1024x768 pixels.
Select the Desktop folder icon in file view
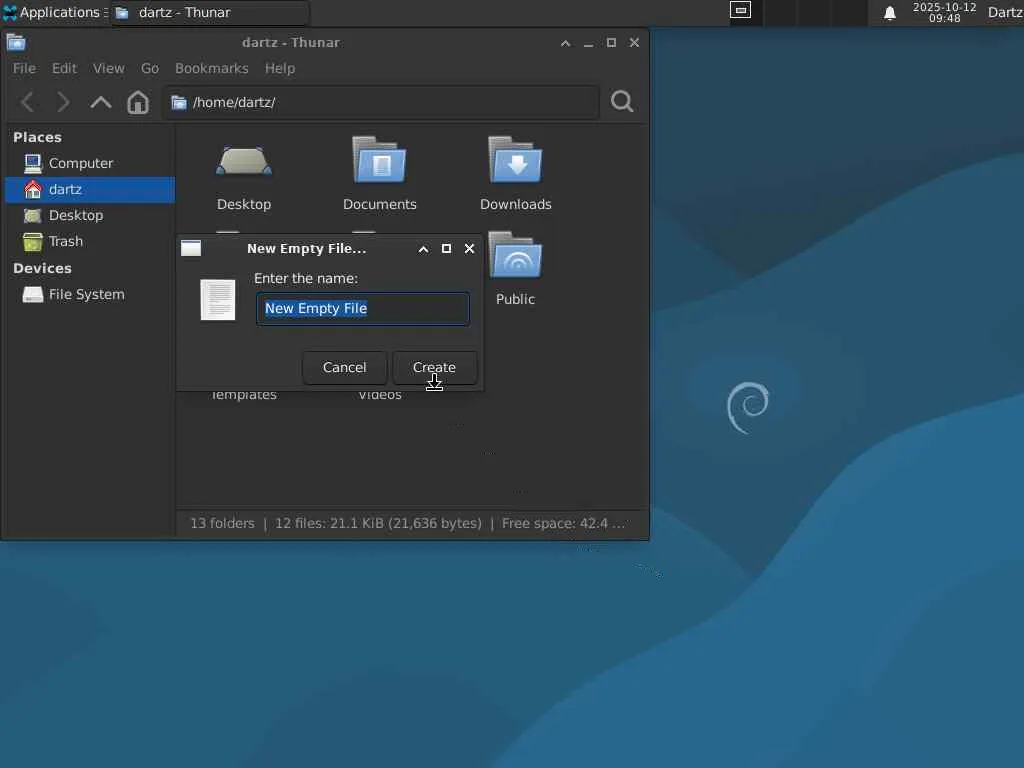[x=244, y=161]
